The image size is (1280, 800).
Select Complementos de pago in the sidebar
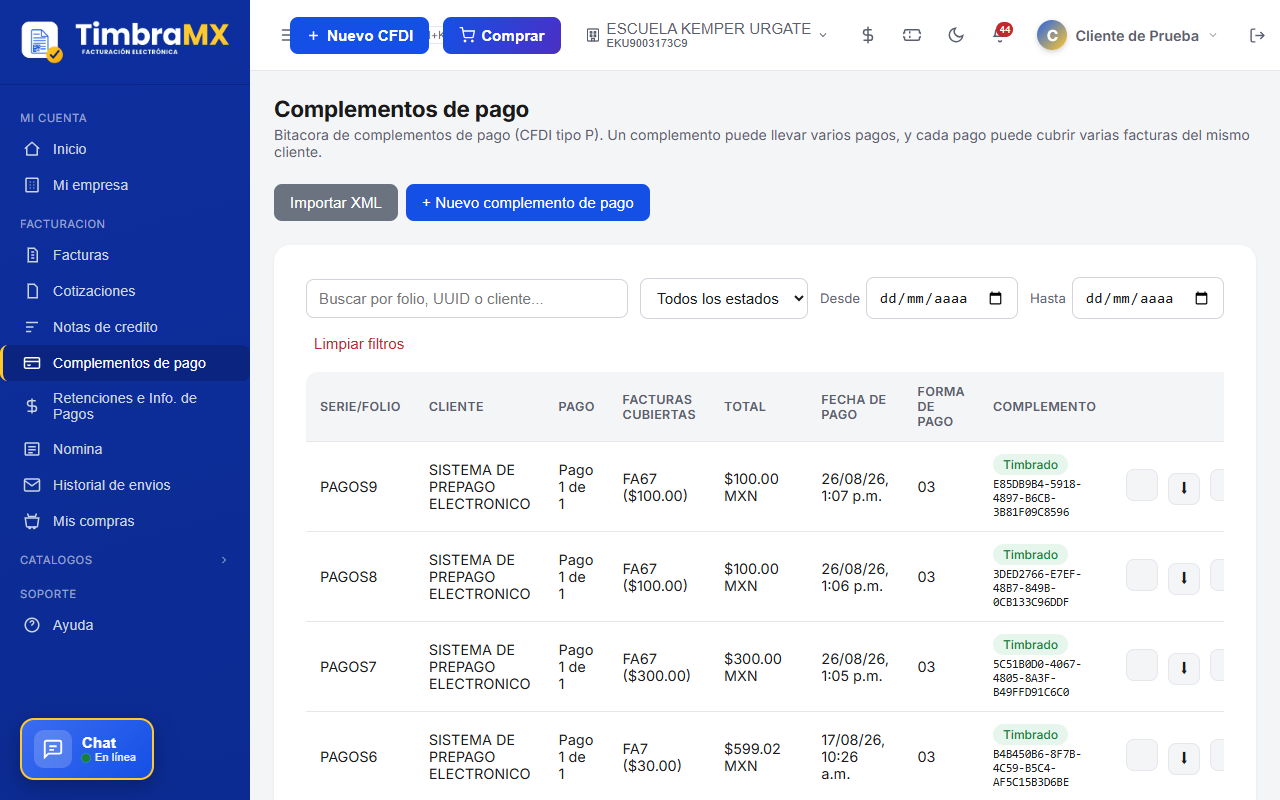point(125,363)
